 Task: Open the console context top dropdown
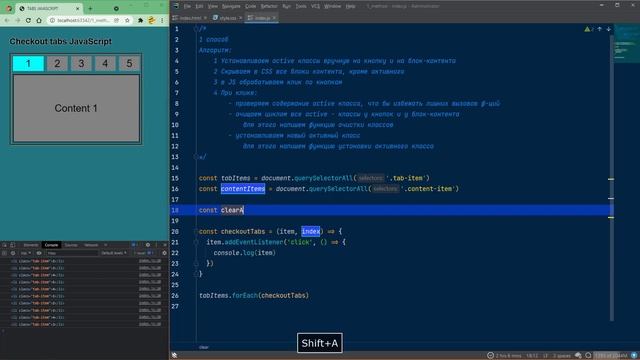pos(26,253)
